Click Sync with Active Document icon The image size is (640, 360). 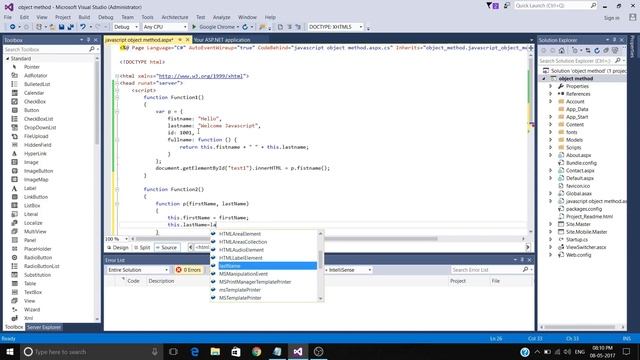tap(588, 51)
